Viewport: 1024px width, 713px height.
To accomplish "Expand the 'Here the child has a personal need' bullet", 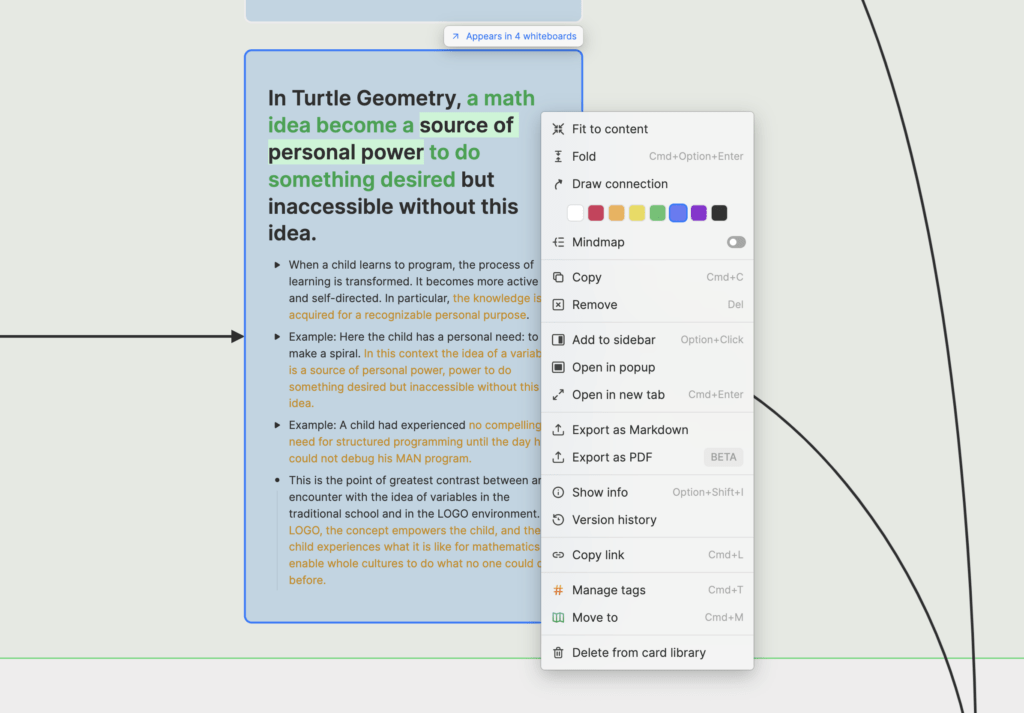I will (x=277, y=337).
